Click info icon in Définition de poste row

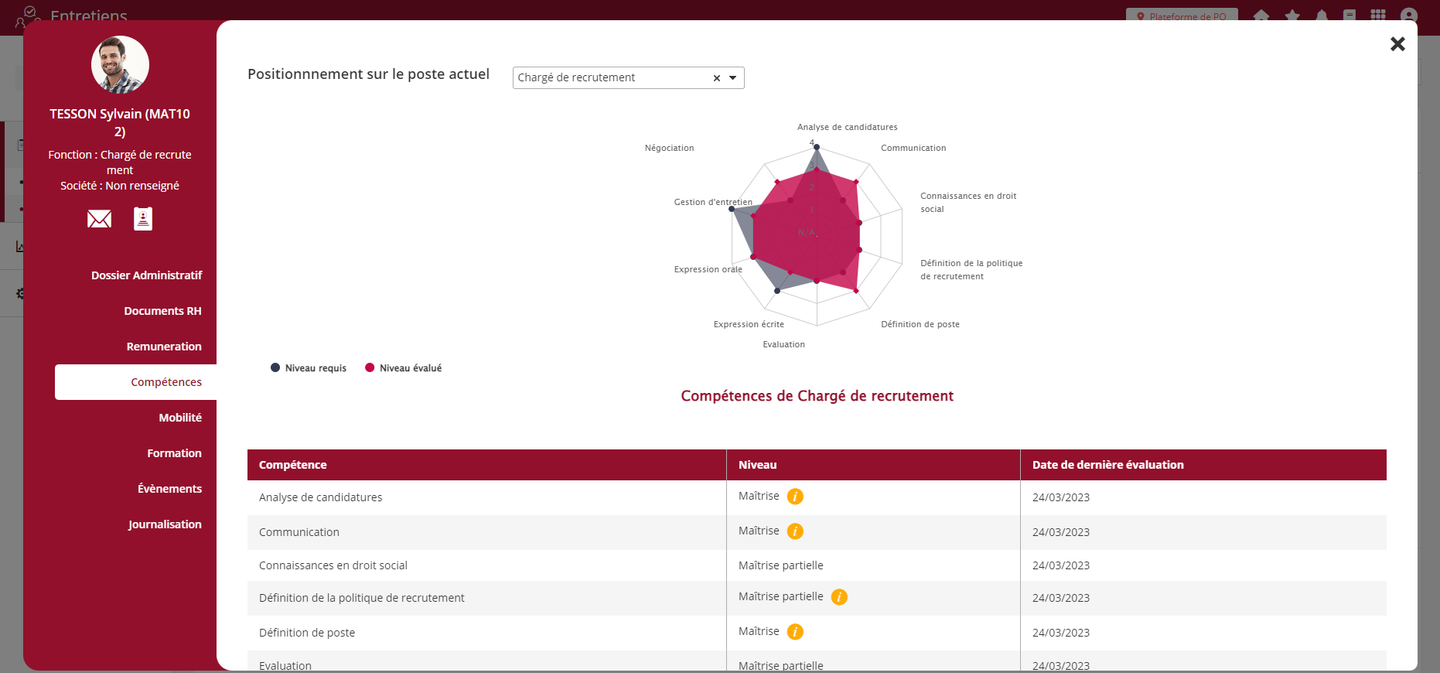pos(795,632)
